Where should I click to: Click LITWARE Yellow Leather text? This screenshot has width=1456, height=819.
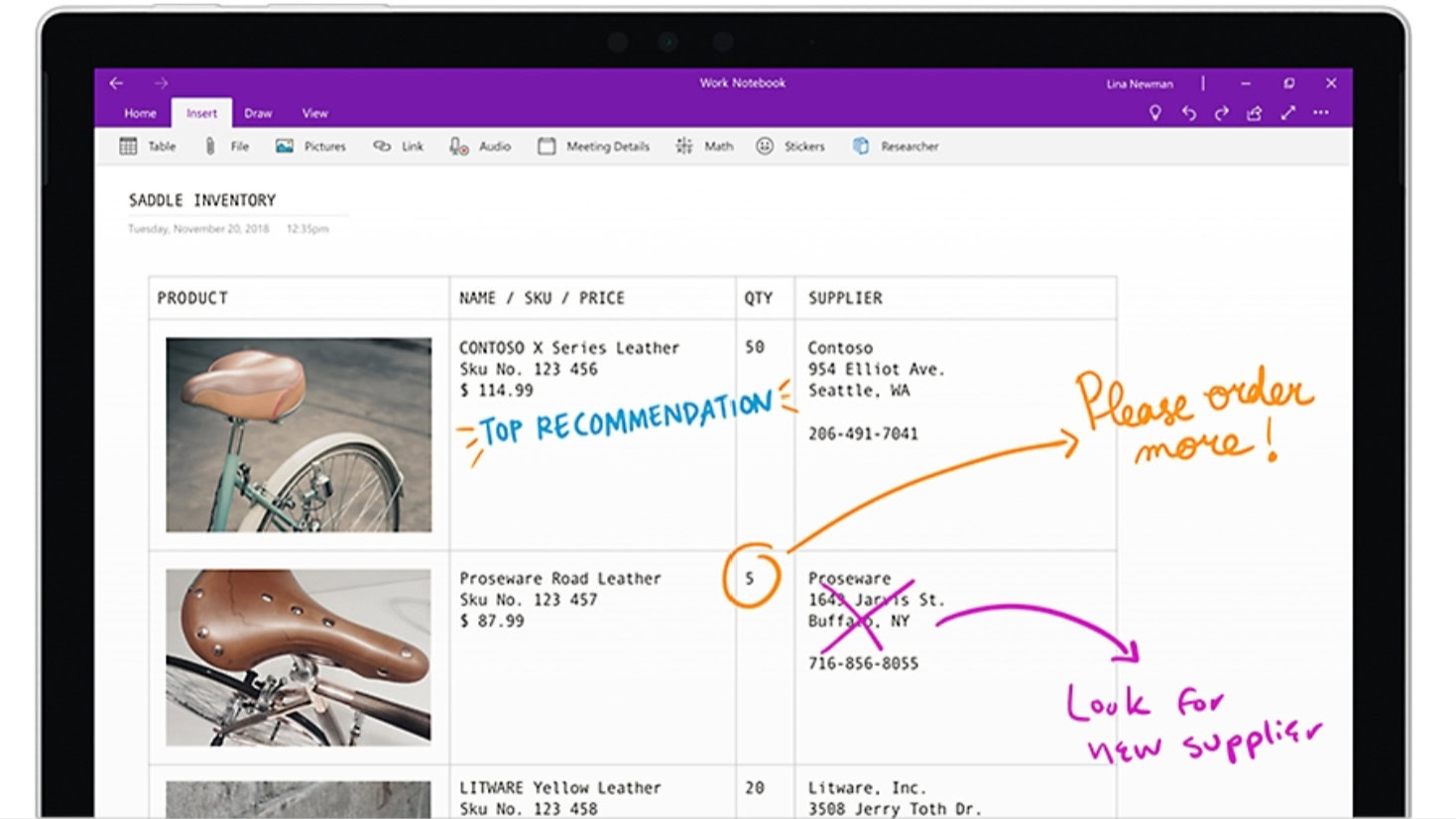pos(559,788)
